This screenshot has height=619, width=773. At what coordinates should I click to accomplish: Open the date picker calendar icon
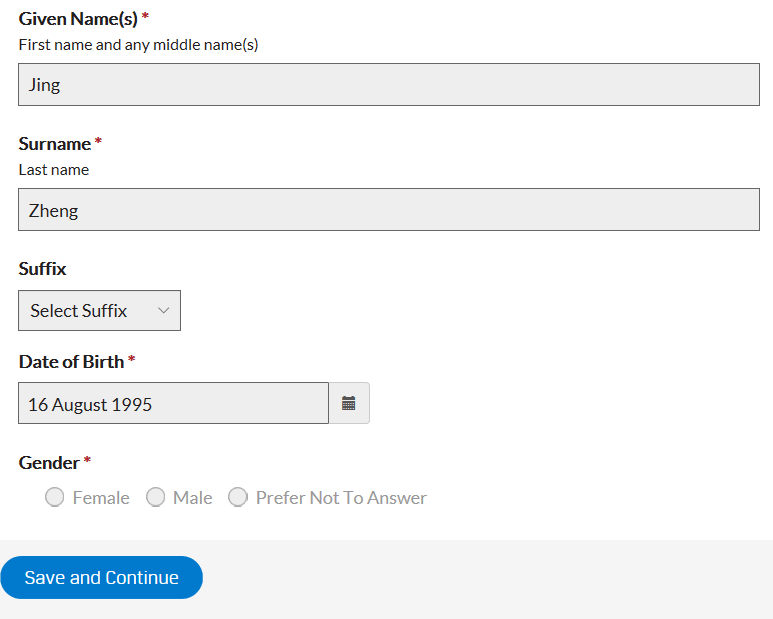[349, 403]
